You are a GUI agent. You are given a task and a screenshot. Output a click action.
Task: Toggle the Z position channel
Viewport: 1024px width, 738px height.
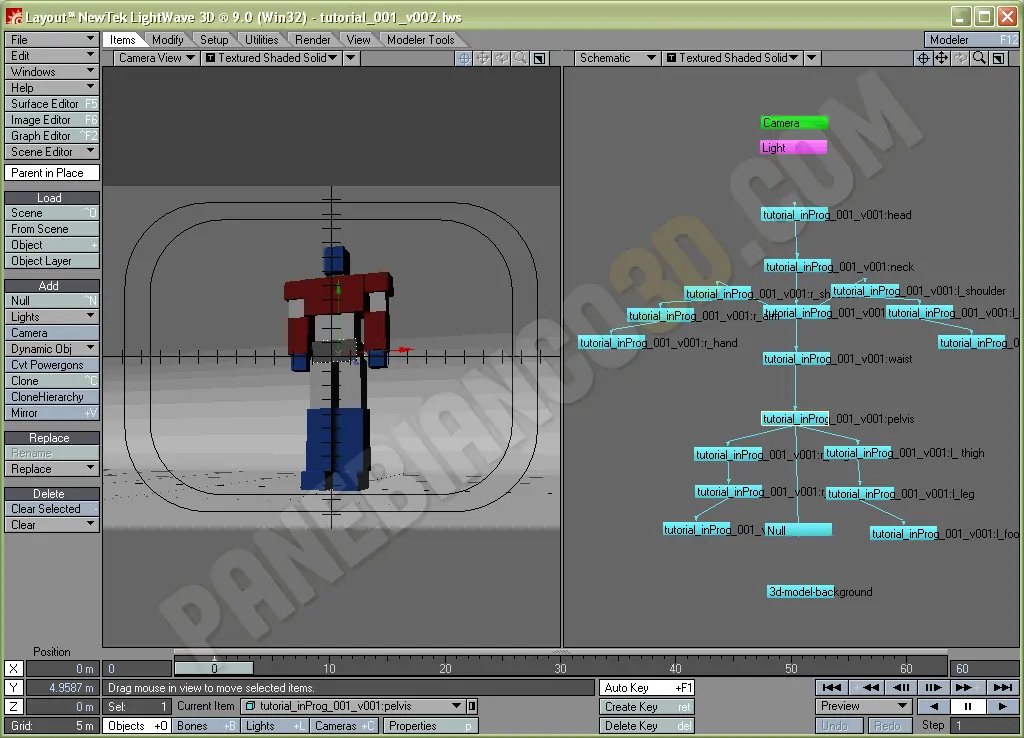pyautogui.click(x=14, y=706)
